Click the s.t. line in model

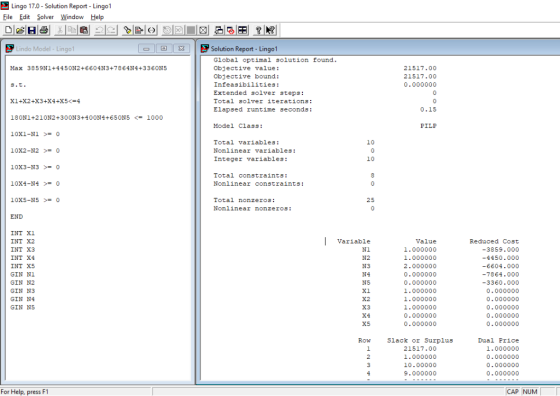tap(18, 85)
